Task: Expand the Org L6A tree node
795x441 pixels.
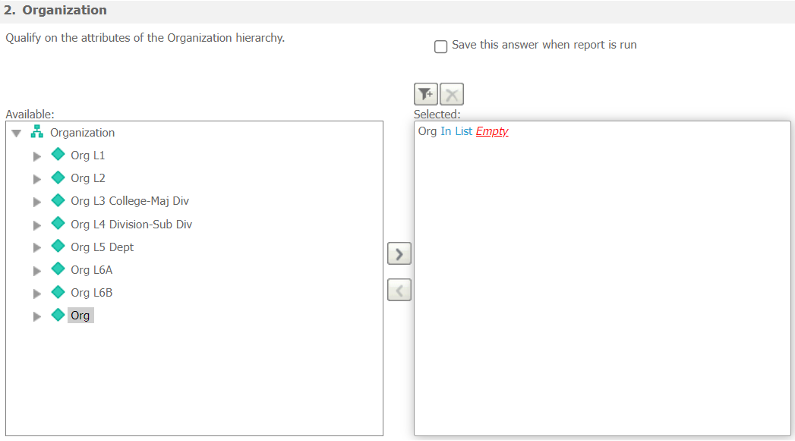Action: coord(37,271)
